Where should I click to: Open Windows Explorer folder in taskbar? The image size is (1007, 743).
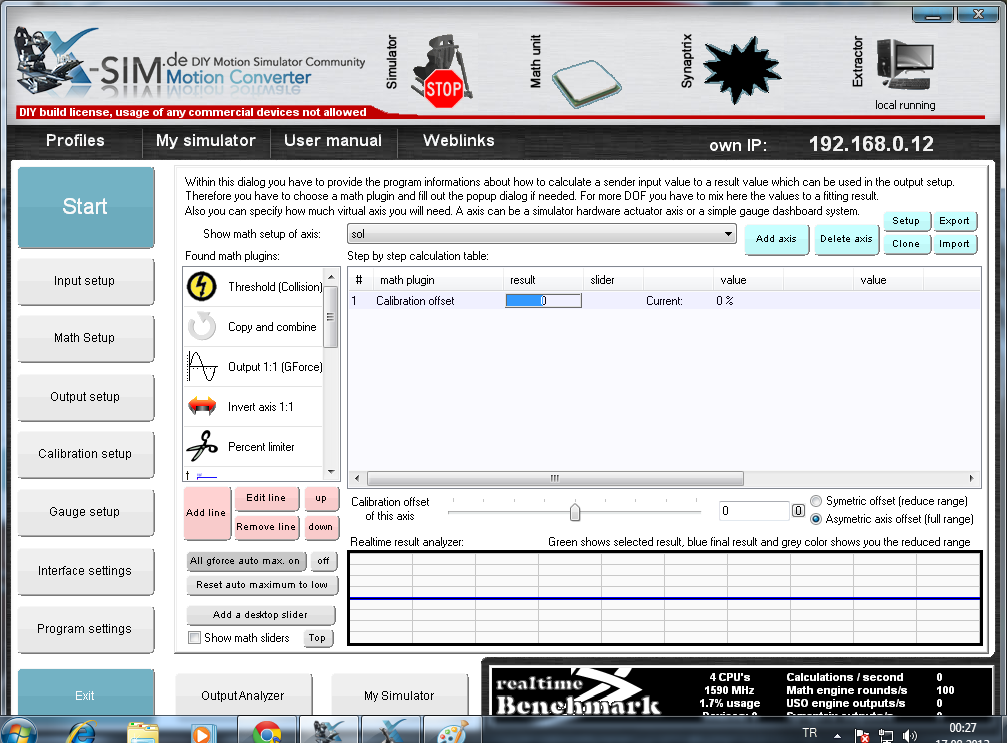(143, 732)
